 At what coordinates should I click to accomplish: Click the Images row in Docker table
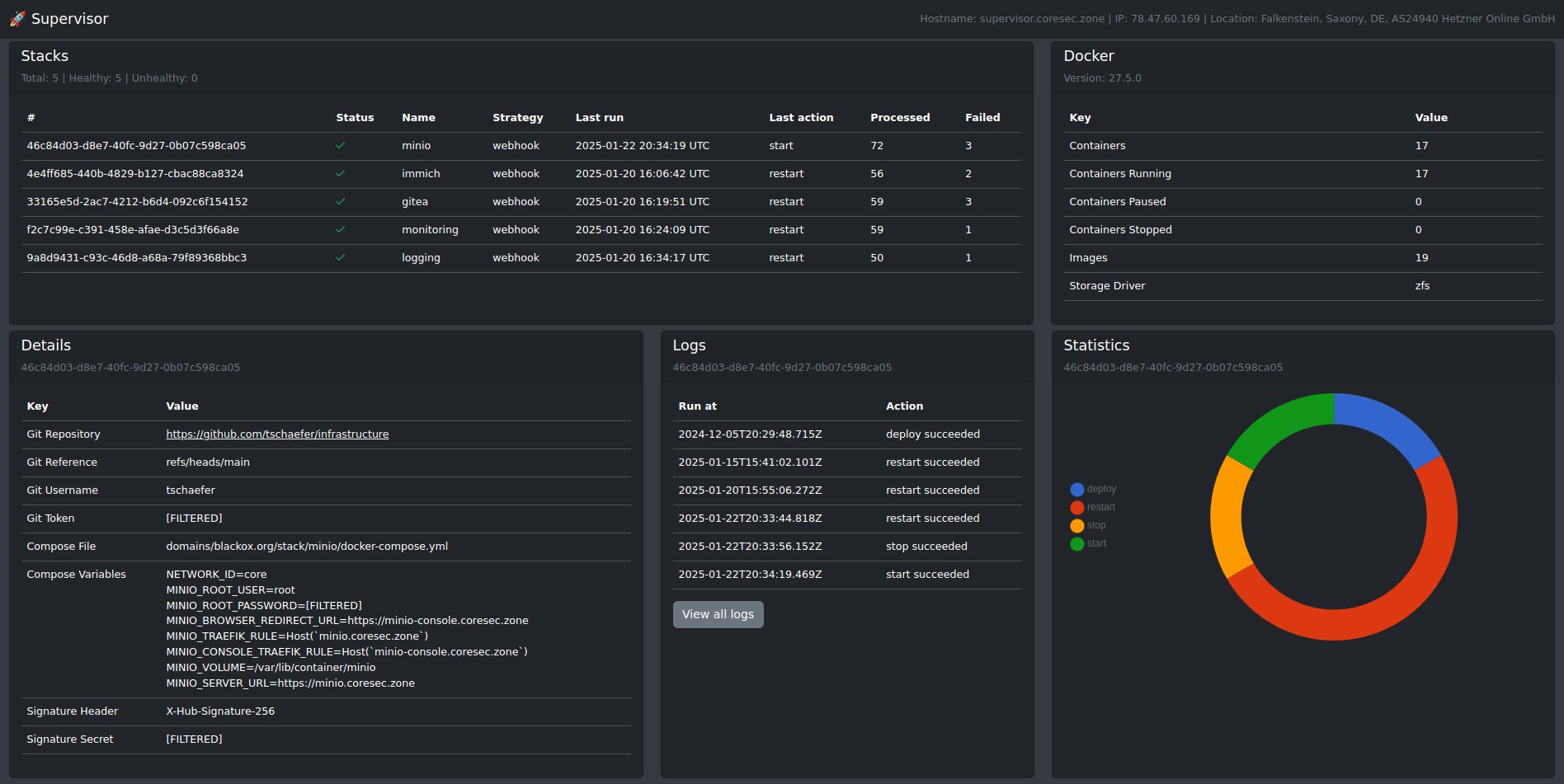tap(1303, 258)
